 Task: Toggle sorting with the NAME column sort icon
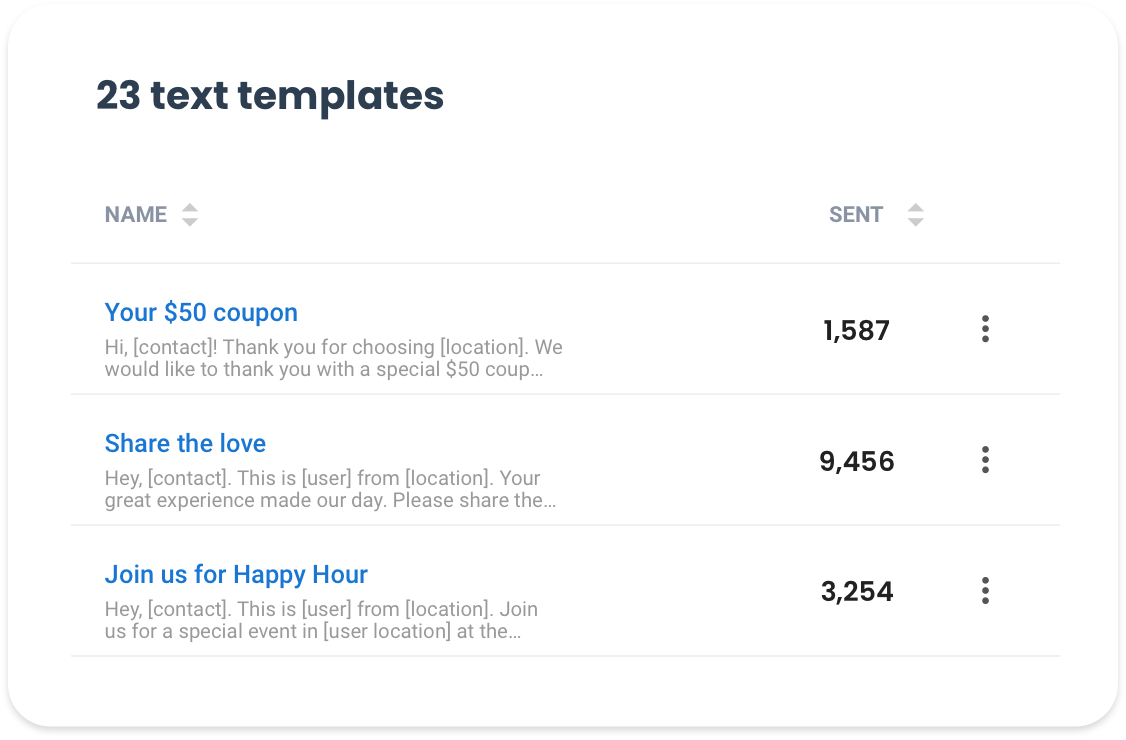tap(190, 215)
